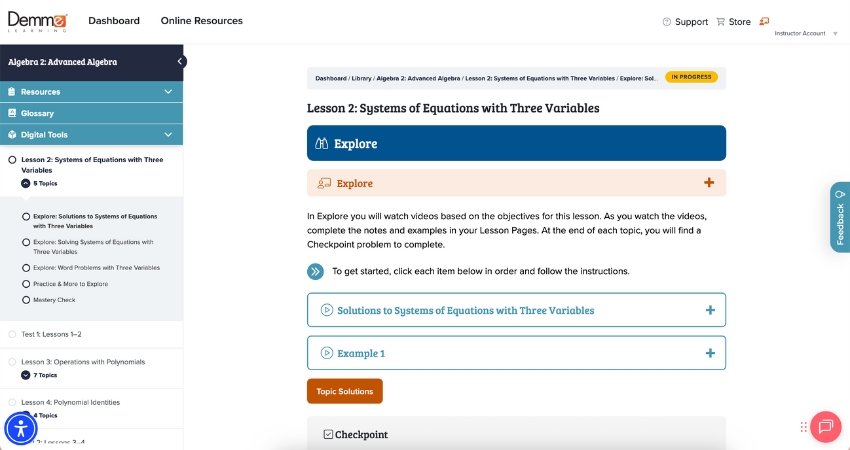This screenshot has width=850, height=450.
Task: Click the Store shopping cart icon
Action: click(720, 21)
